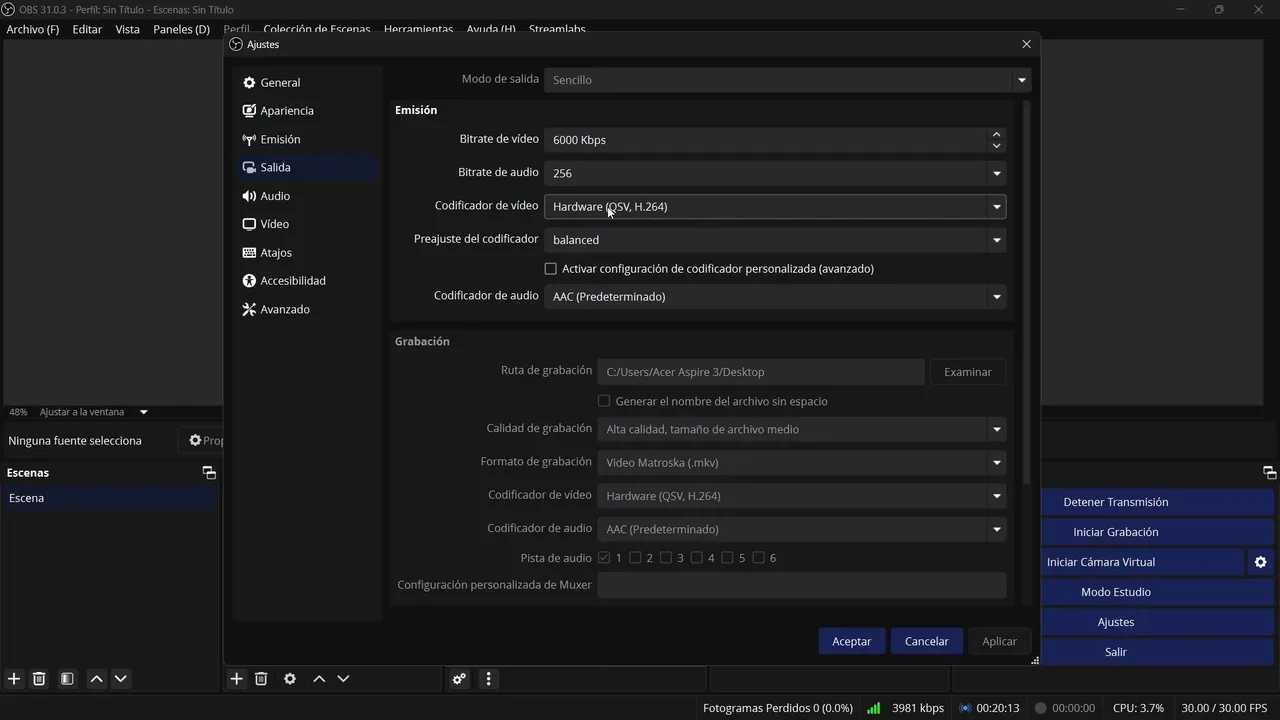Click the Muxer custom configuration field
Image resolution: width=1280 pixels, height=720 pixels.
[x=802, y=585]
